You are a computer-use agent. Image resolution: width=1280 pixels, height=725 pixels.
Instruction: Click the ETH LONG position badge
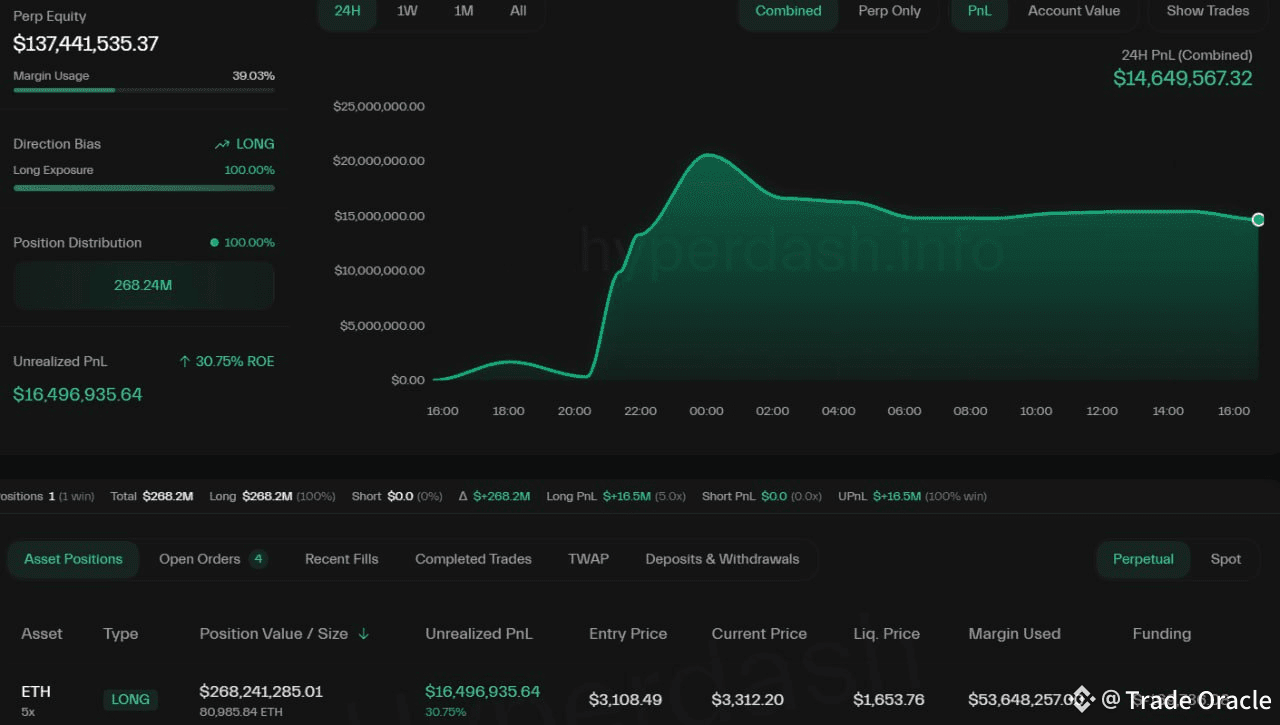click(x=130, y=700)
